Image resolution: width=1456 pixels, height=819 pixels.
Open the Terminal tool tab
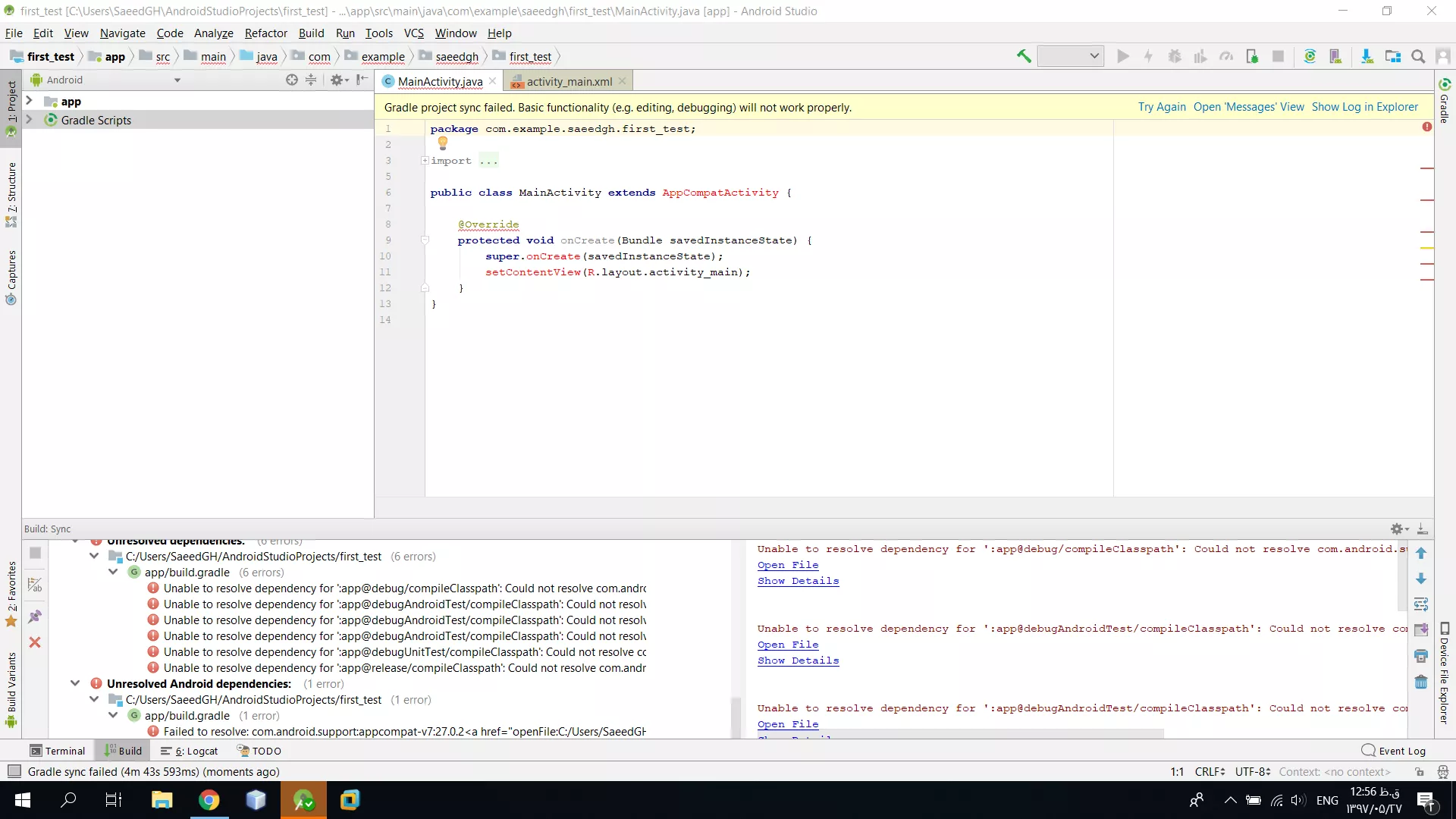[58, 751]
